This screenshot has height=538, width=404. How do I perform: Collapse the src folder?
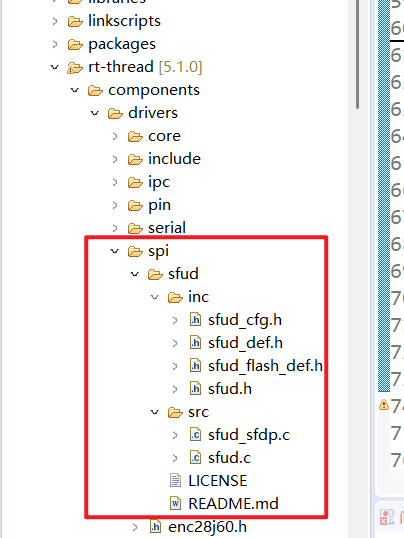coord(155,412)
